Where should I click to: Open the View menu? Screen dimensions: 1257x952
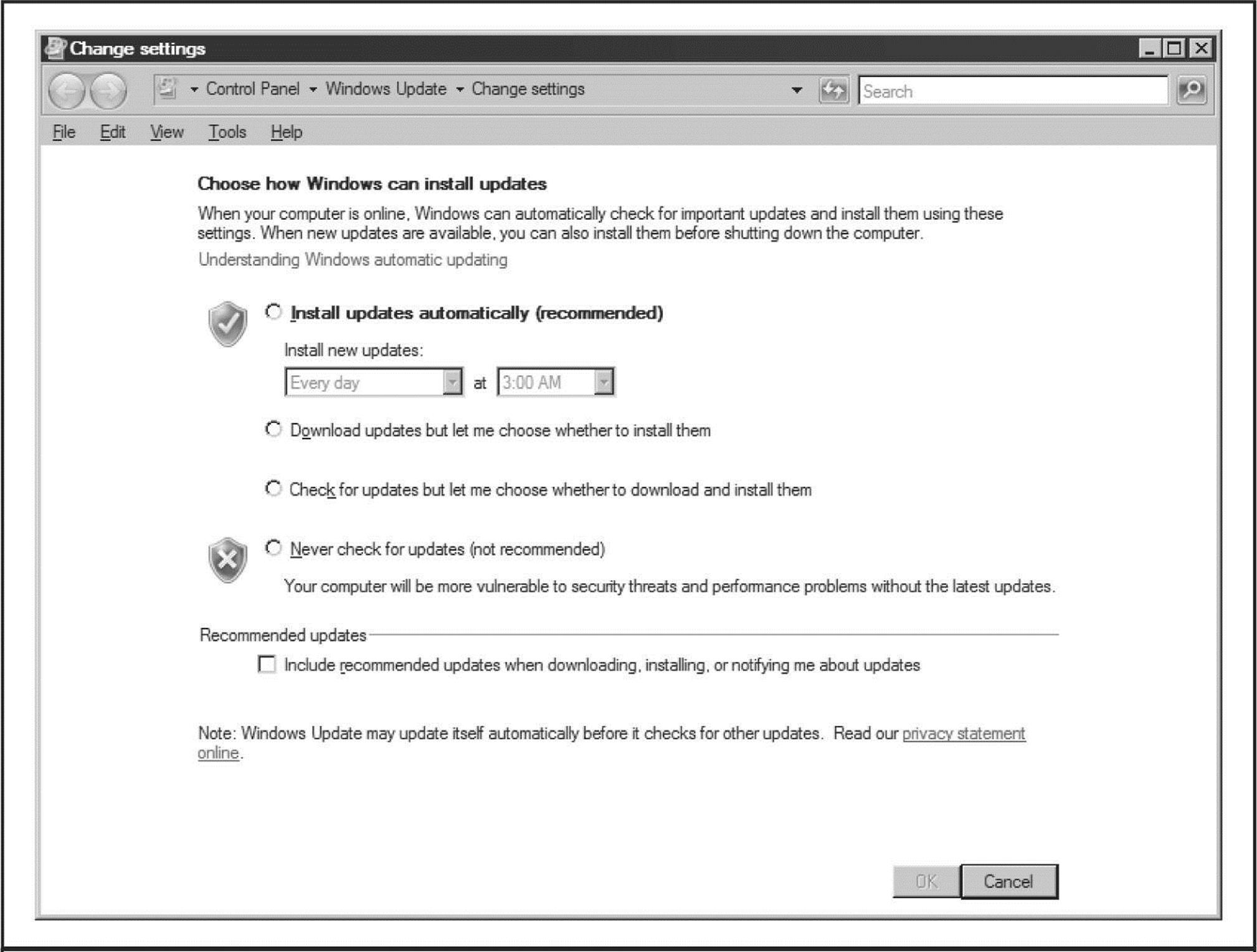[x=167, y=132]
